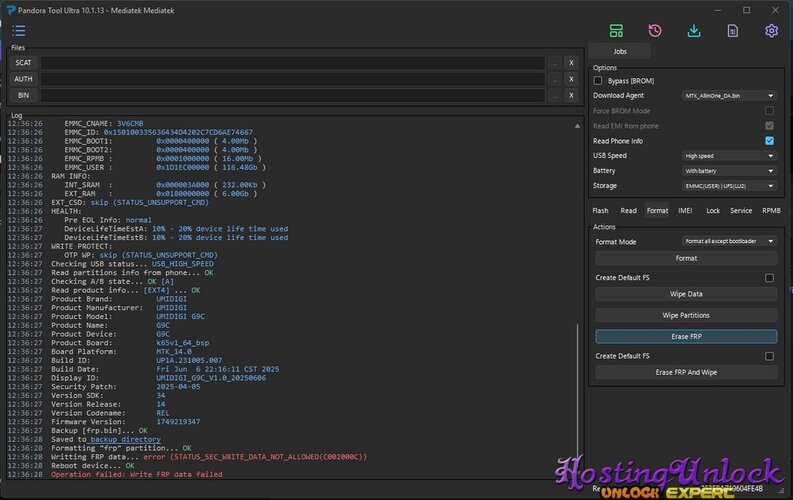Clear the AUTH file with X
Screen dimensions: 793x500
point(571,79)
